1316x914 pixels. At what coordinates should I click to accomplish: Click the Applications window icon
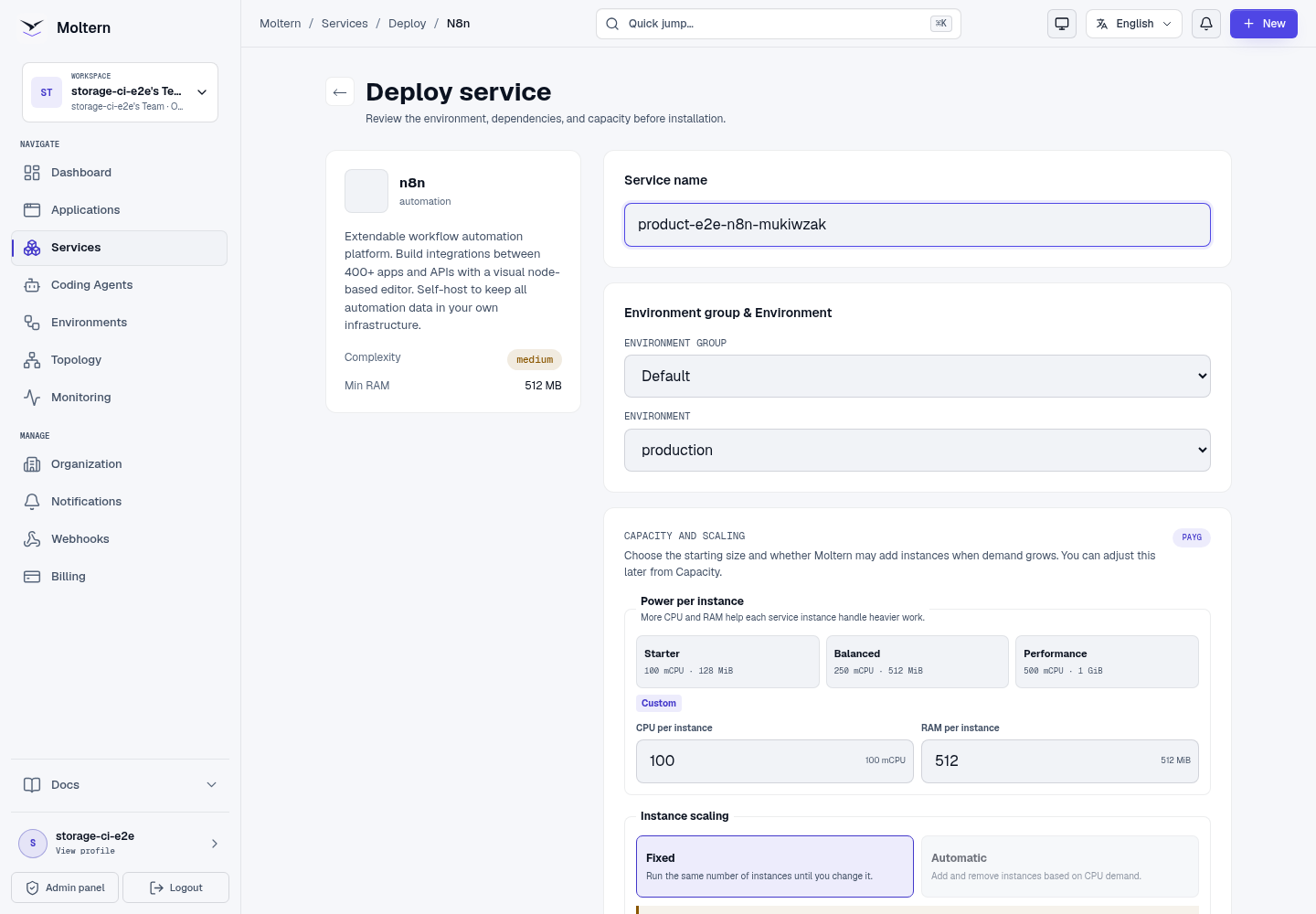(x=32, y=210)
